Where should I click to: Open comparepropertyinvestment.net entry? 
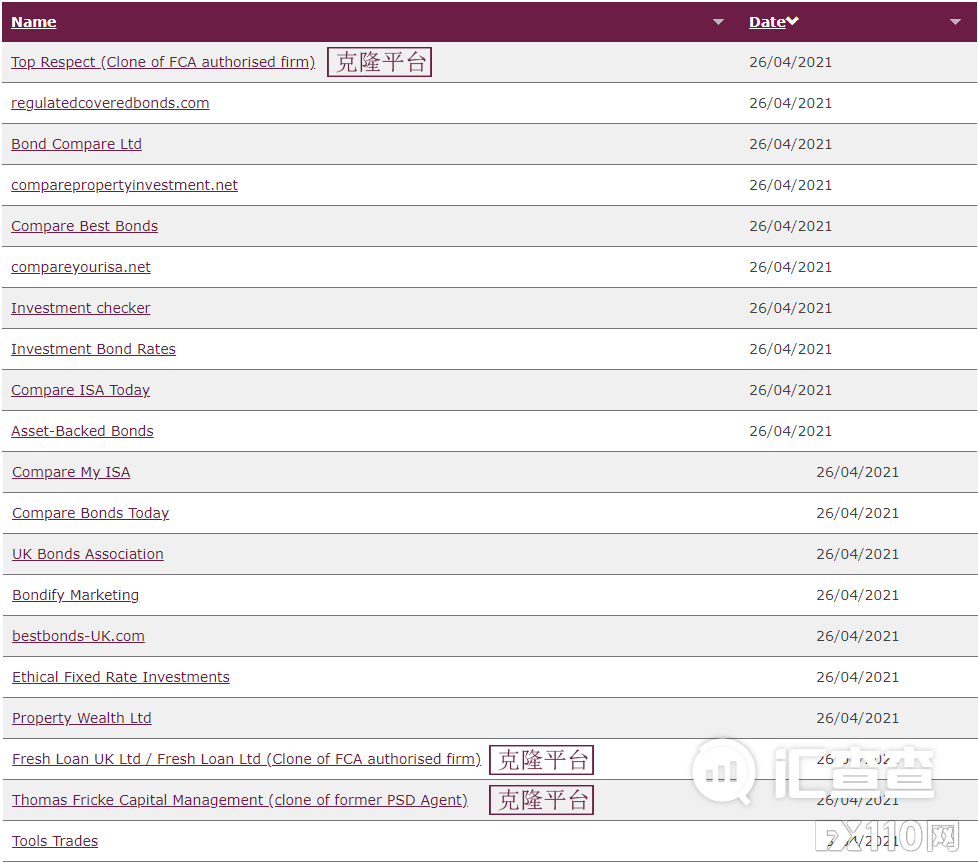pos(124,185)
